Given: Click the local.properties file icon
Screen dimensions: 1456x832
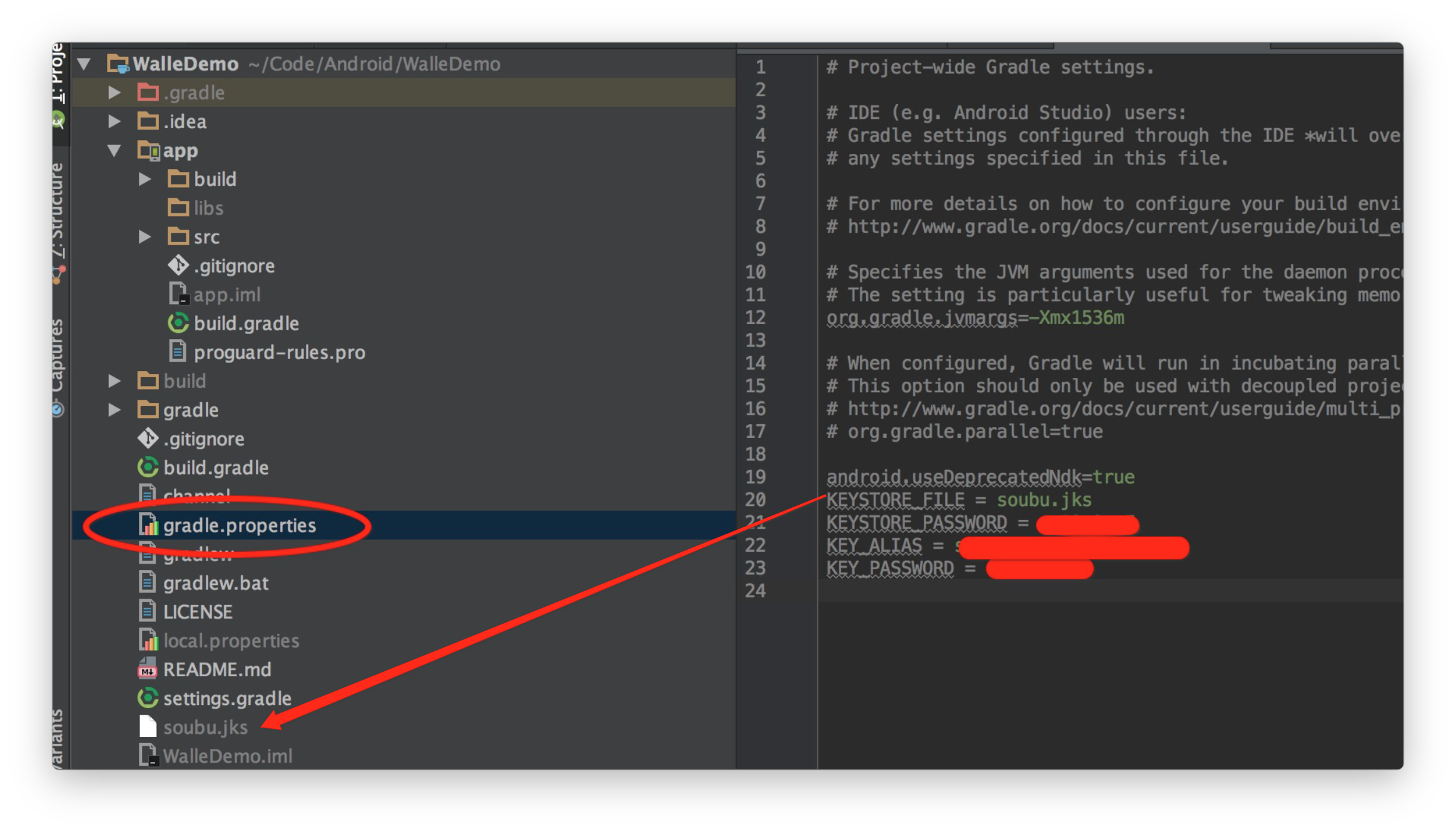Looking at the screenshot, I should click(148, 641).
